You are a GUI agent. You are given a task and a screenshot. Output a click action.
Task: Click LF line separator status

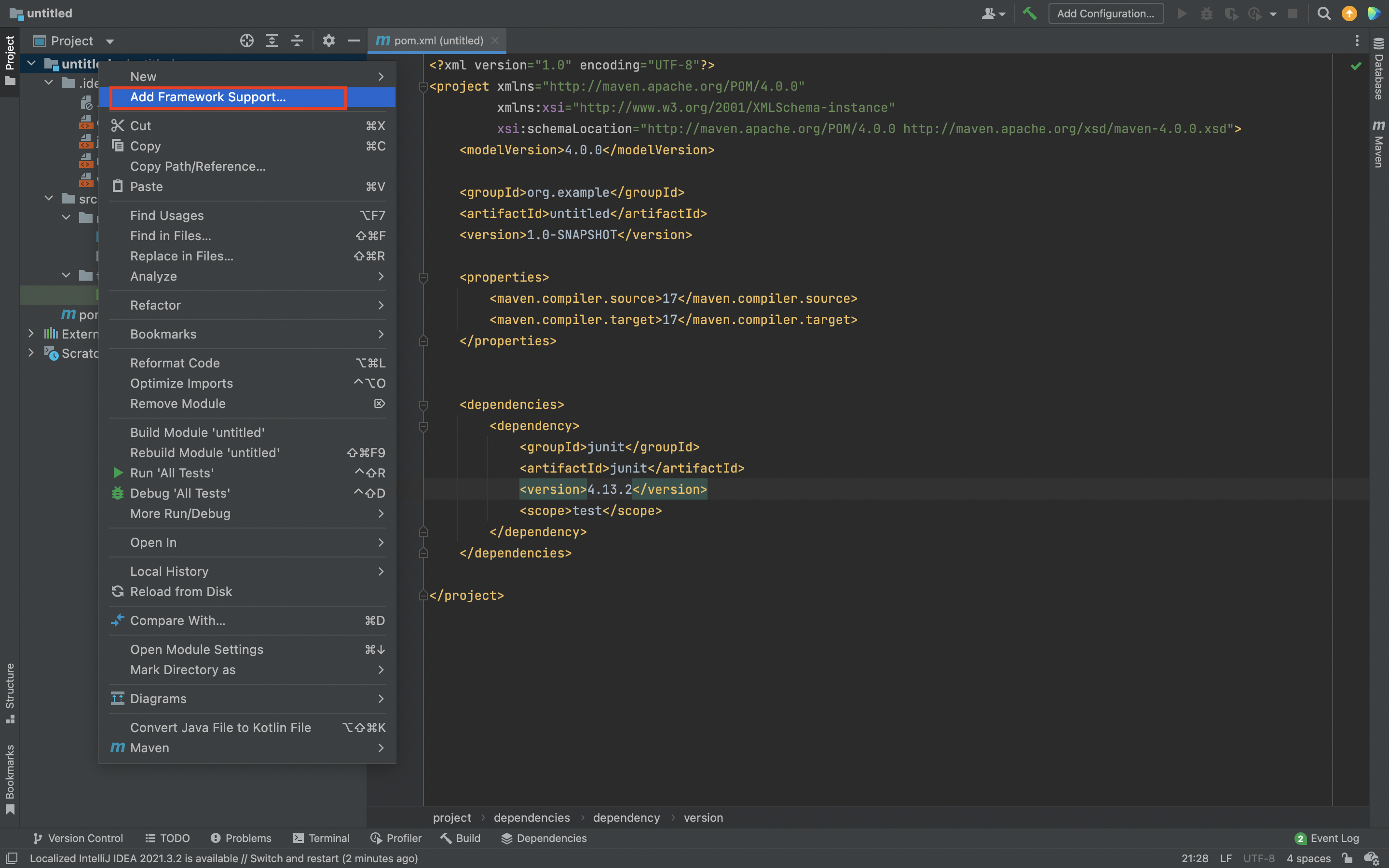(x=1226, y=858)
